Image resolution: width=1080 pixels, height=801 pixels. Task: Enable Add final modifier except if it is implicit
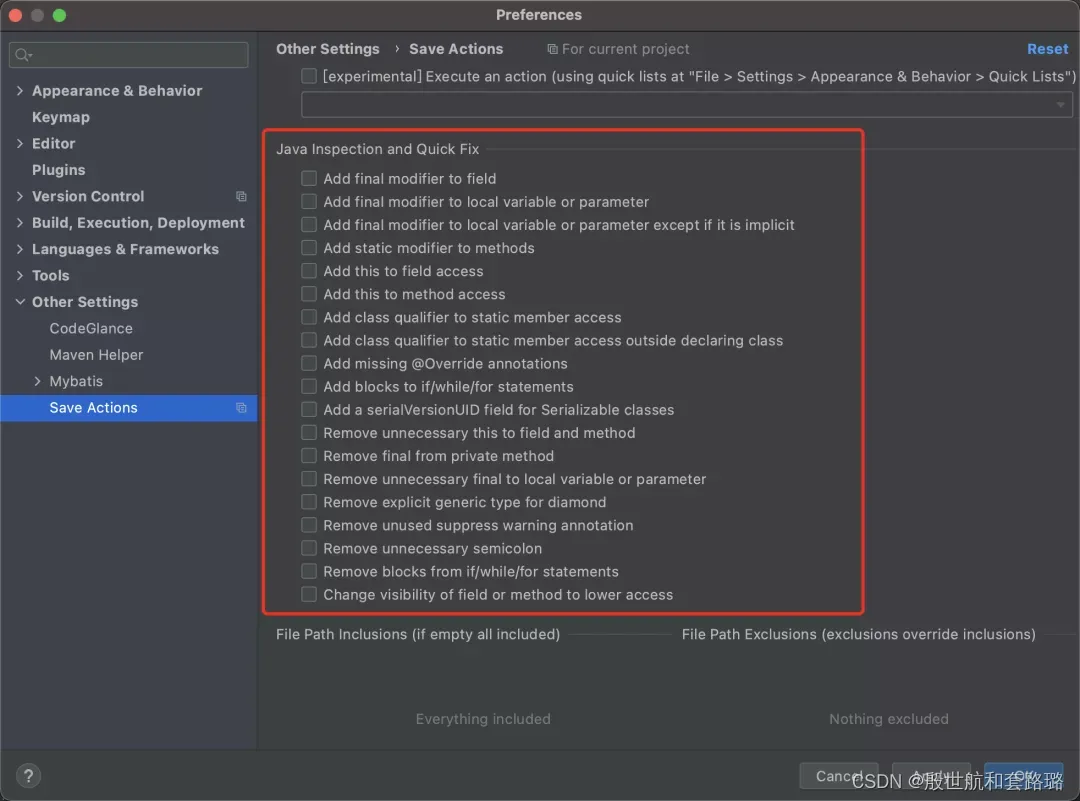click(x=309, y=225)
